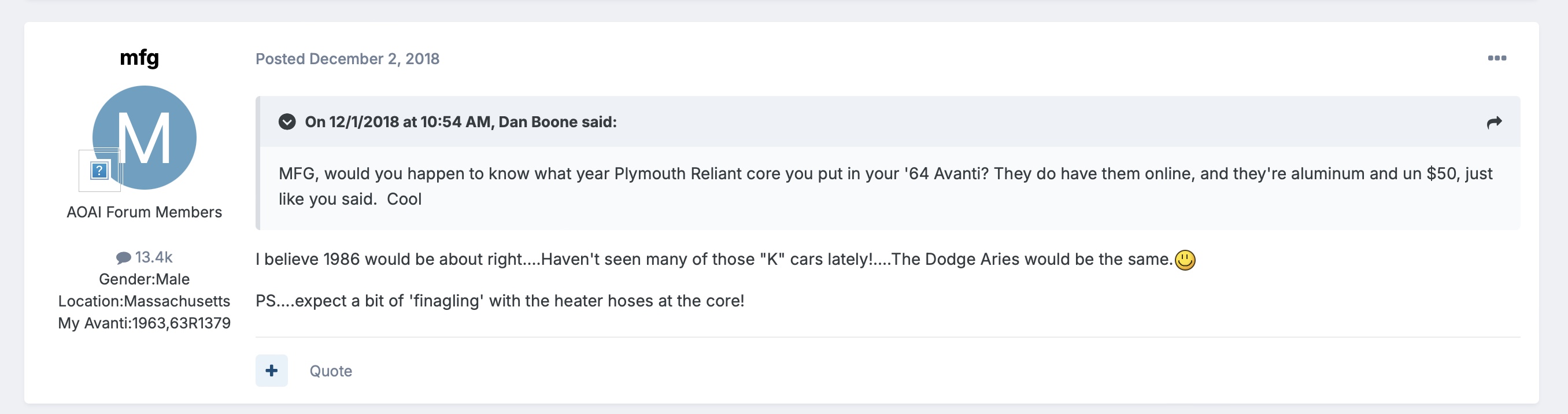Click the AOAI Forum Members group label
The height and width of the screenshot is (414, 1568).
coord(145,212)
